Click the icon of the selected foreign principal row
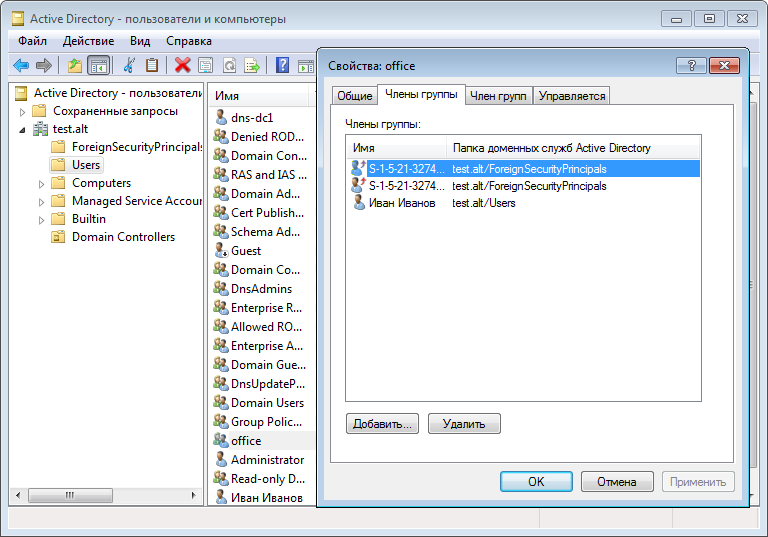The image size is (768, 537). [358, 169]
